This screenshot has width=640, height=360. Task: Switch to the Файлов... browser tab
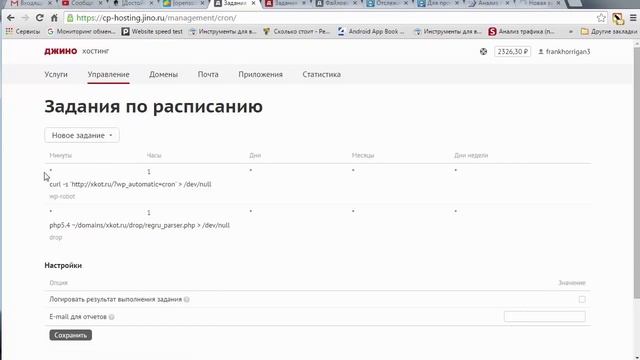pos(336,3)
